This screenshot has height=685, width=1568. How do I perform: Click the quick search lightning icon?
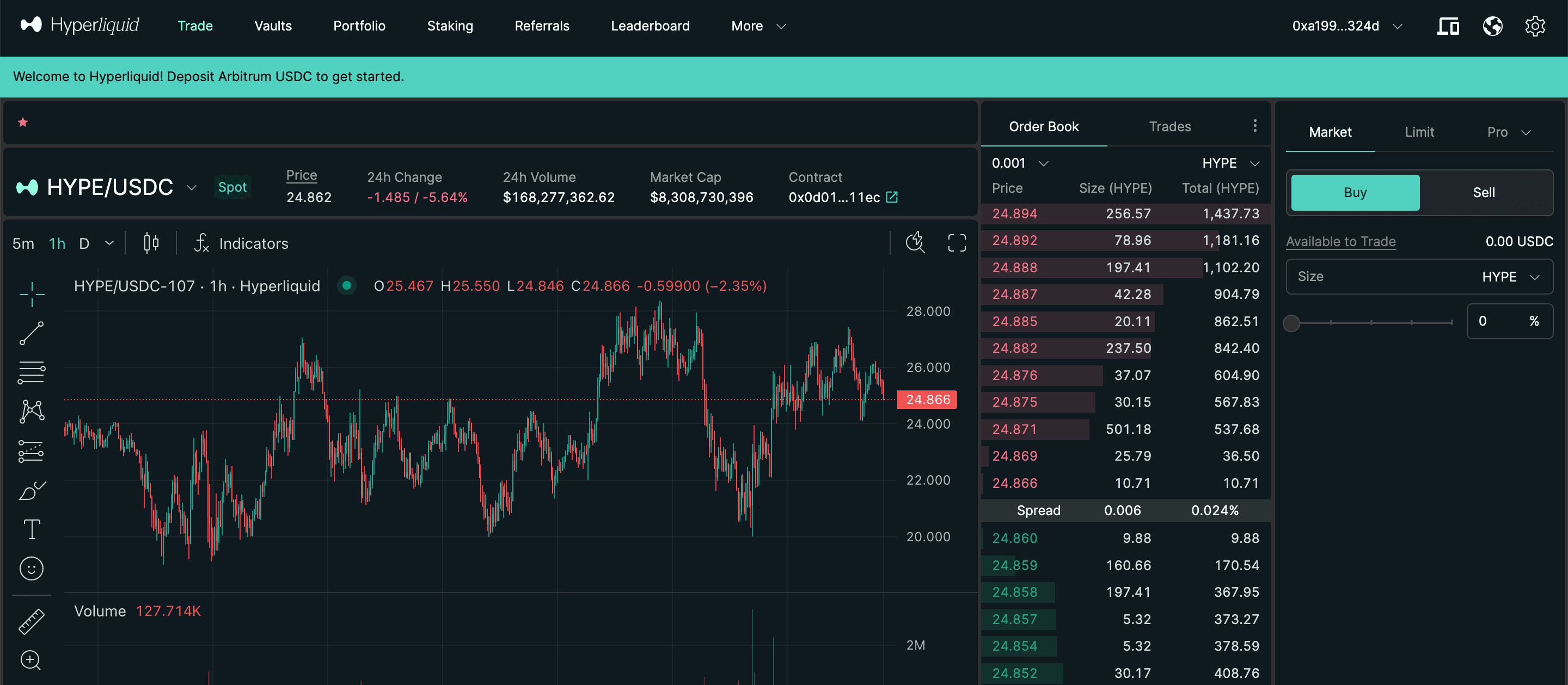(x=915, y=242)
